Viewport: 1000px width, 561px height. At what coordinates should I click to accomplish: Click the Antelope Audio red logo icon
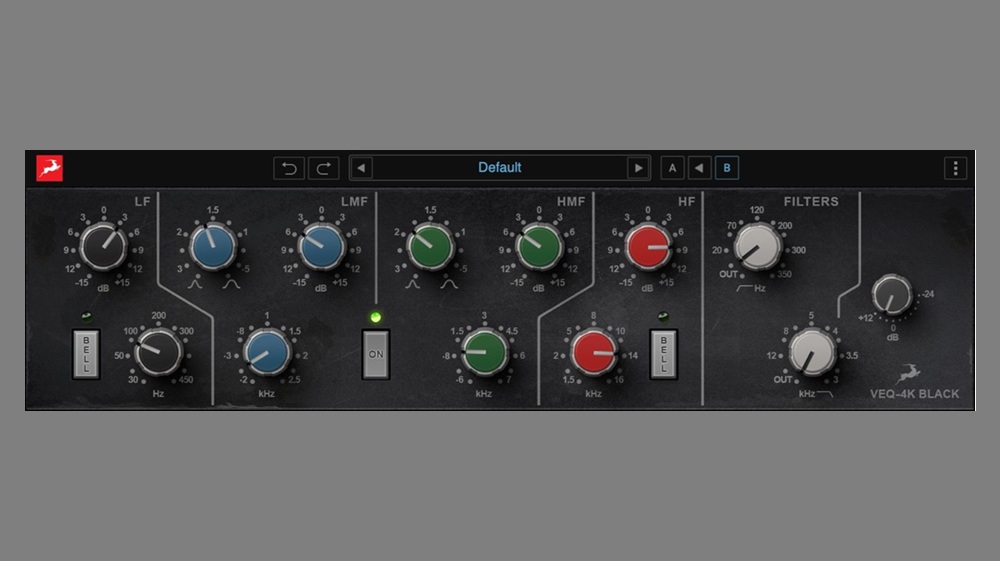click(x=49, y=168)
